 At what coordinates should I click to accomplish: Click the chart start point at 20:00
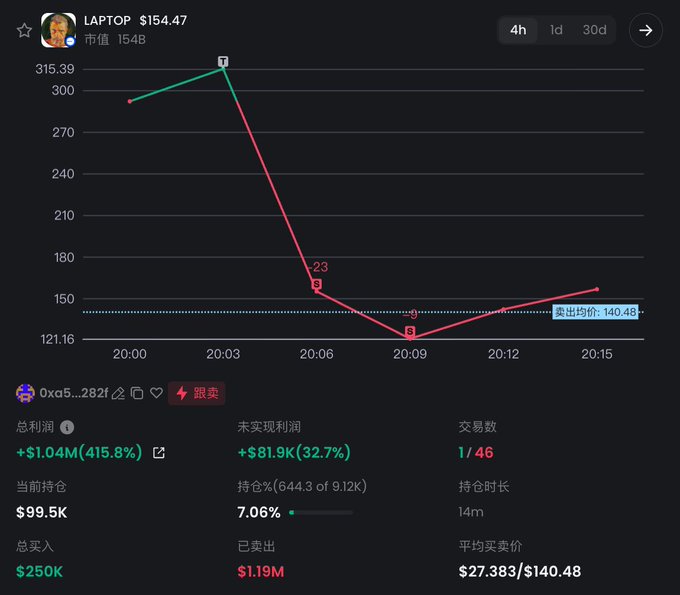pos(130,101)
